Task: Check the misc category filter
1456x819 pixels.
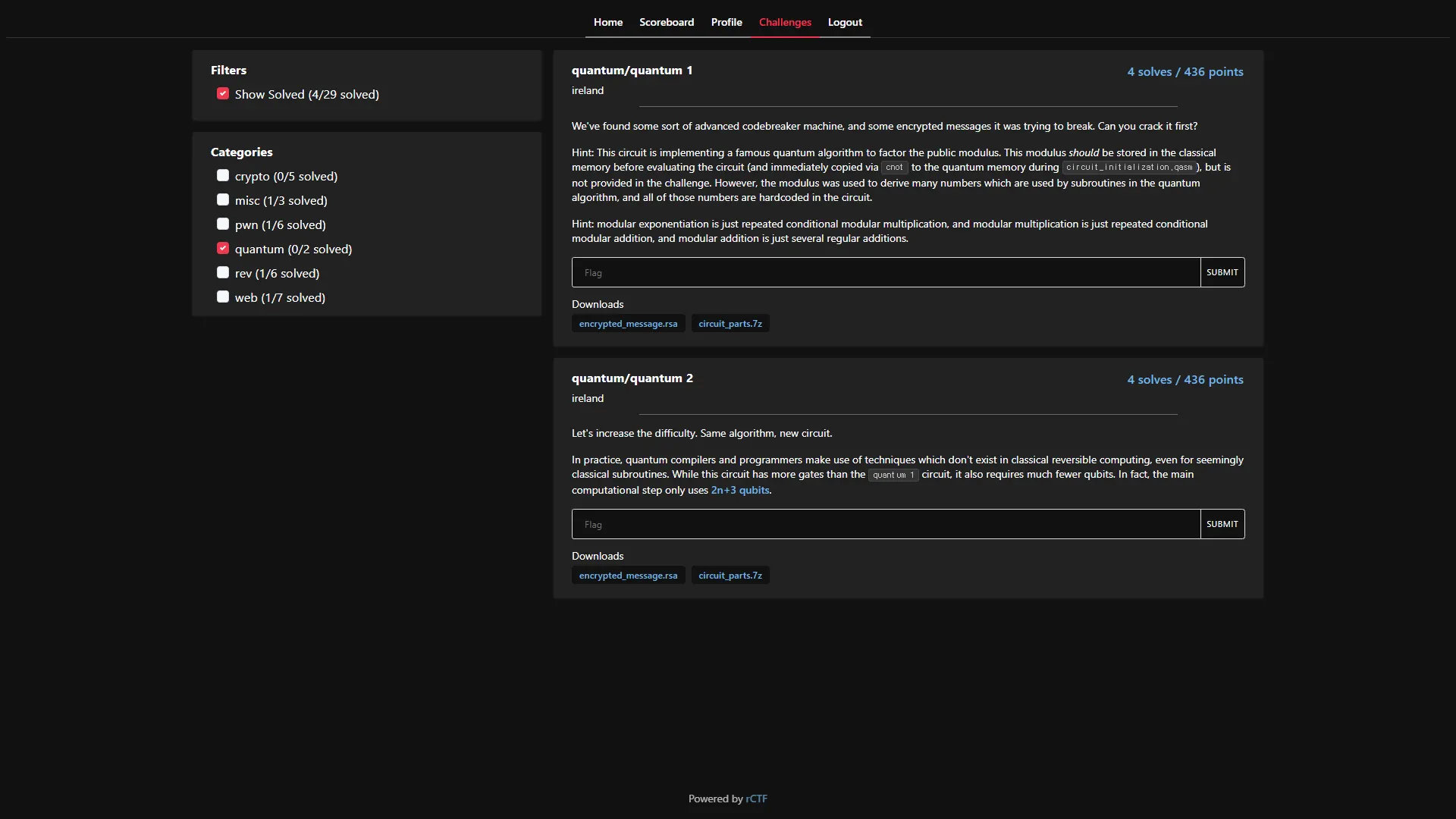Action: coord(223,200)
